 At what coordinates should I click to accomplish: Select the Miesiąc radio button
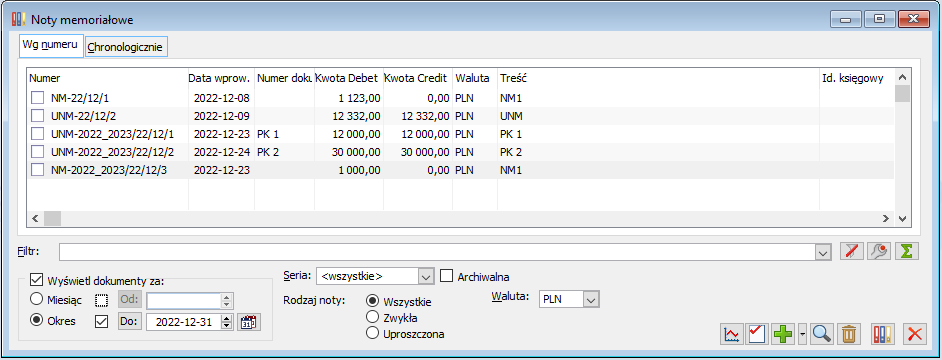[37, 299]
